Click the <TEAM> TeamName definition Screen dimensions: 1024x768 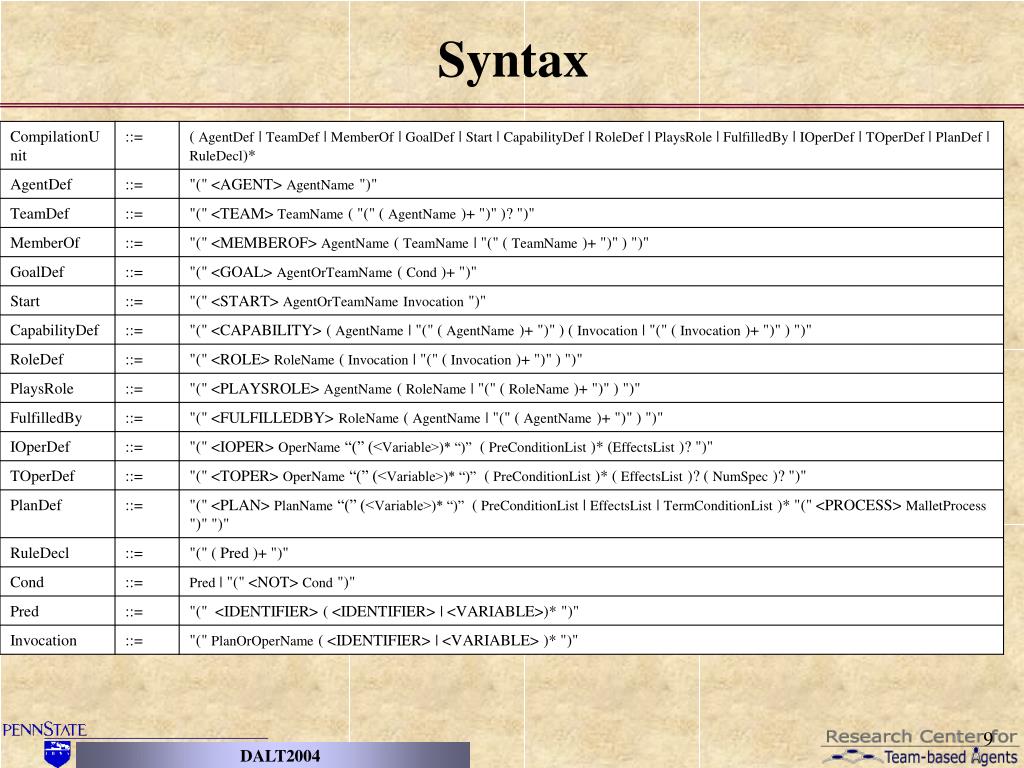point(362,214)
